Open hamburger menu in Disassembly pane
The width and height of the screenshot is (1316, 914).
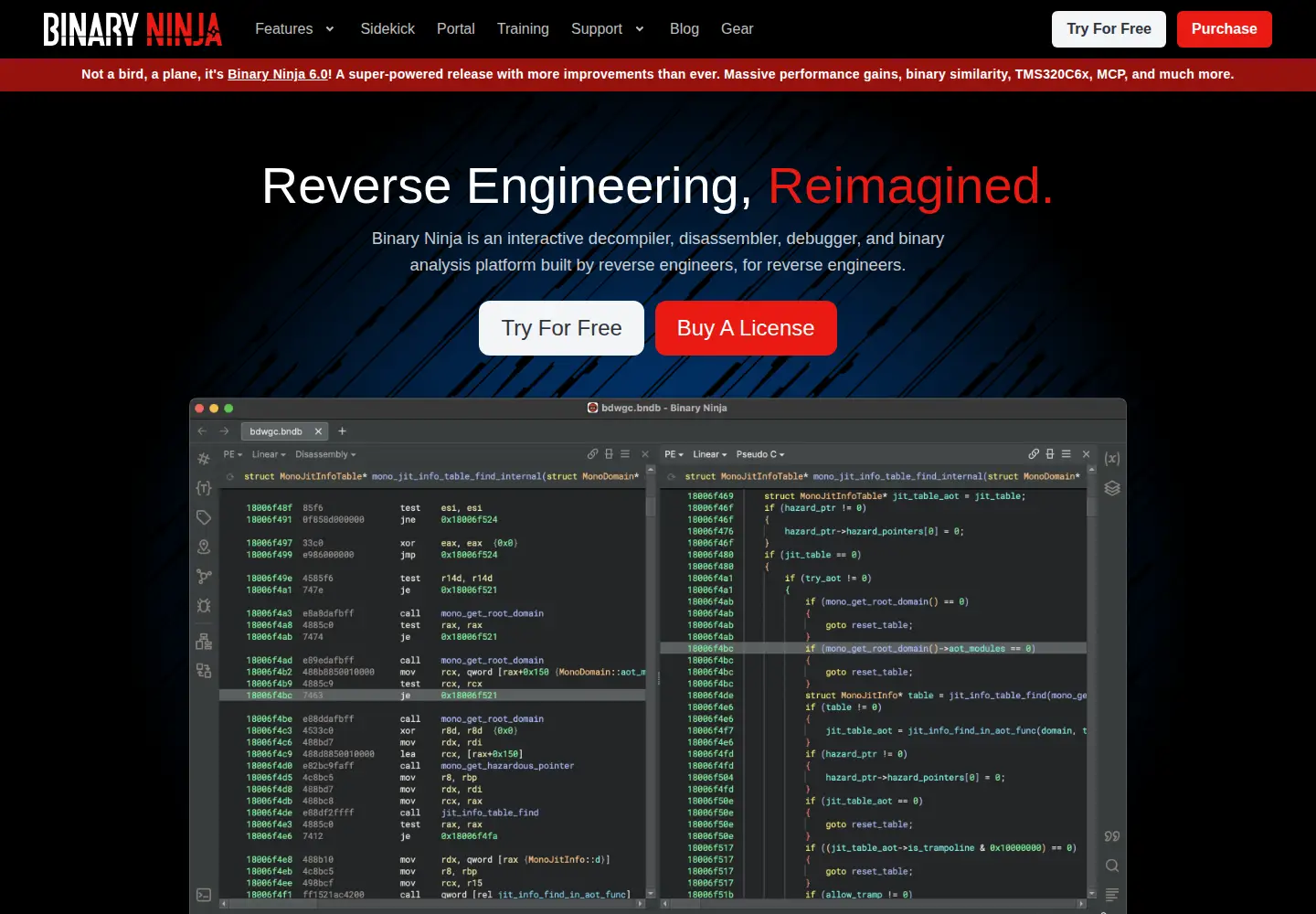pyautogui.click(x=625, y=454)
